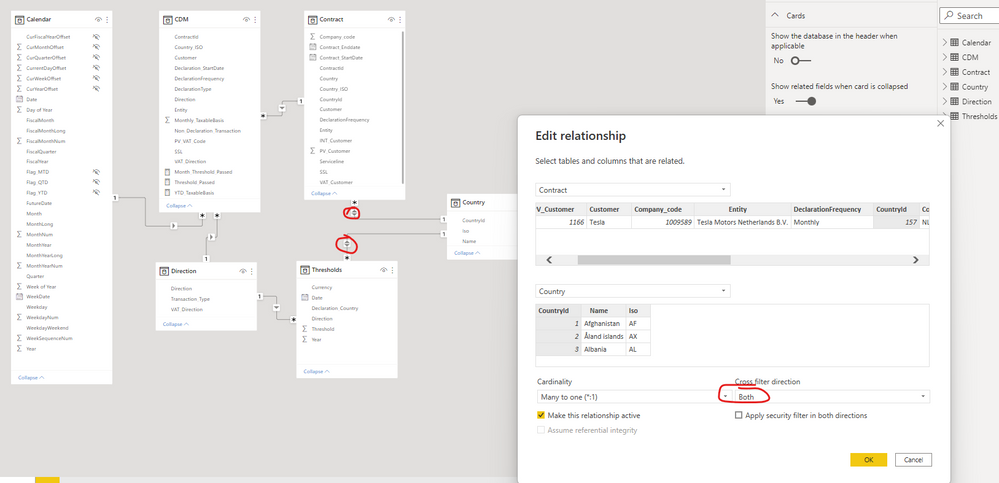Toggle the eye icon on the Direction card header
The width and height of the screenshot is (999, 483).
[243, 271]
